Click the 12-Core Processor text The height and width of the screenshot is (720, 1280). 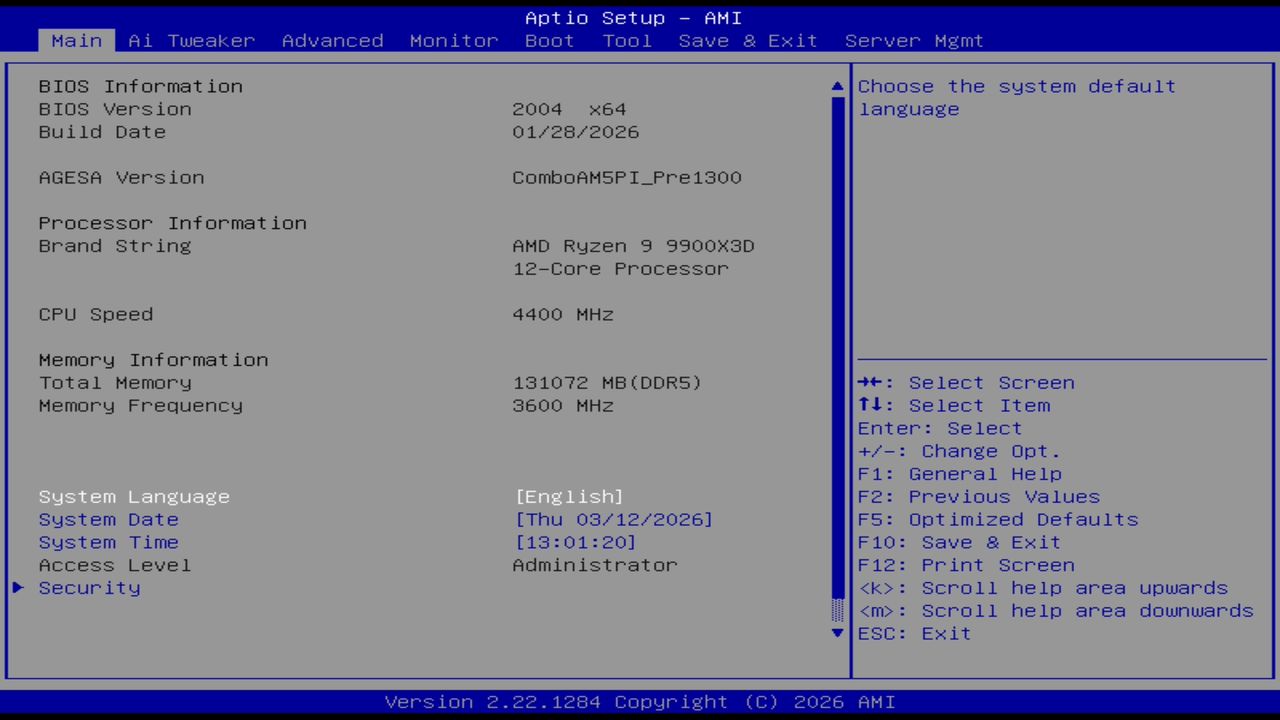click(x=620, y=269)
